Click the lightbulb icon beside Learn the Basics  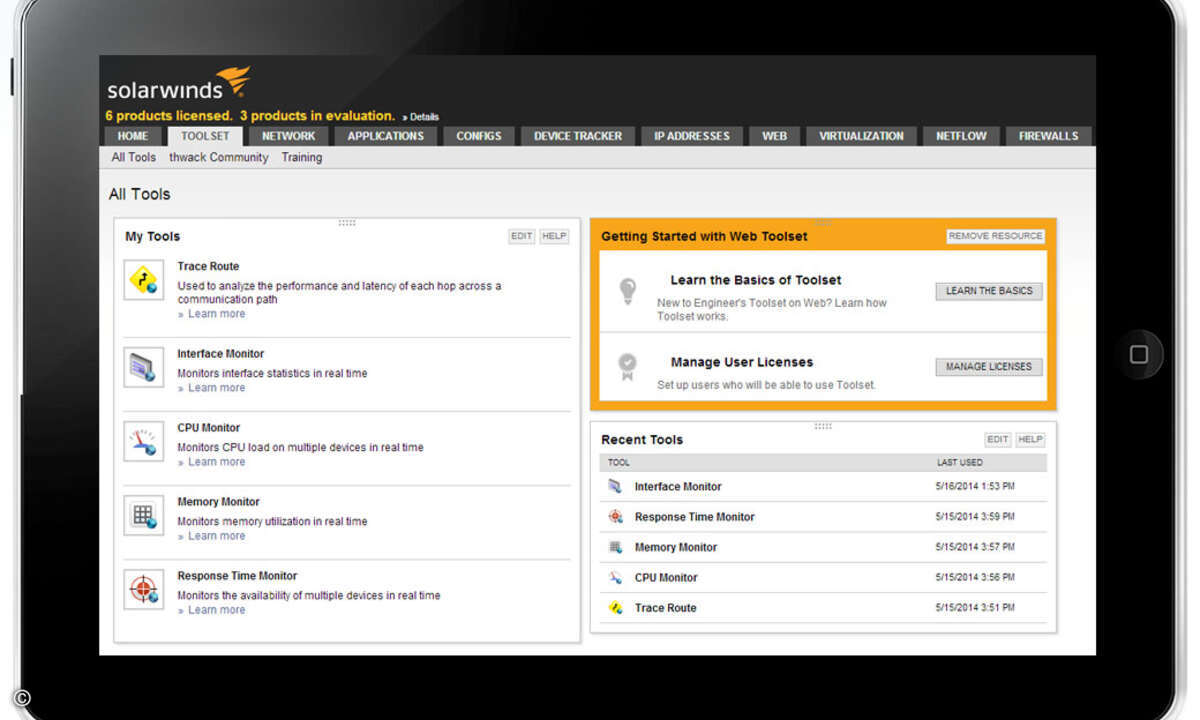pyautogui.click(x=627, y=291)
